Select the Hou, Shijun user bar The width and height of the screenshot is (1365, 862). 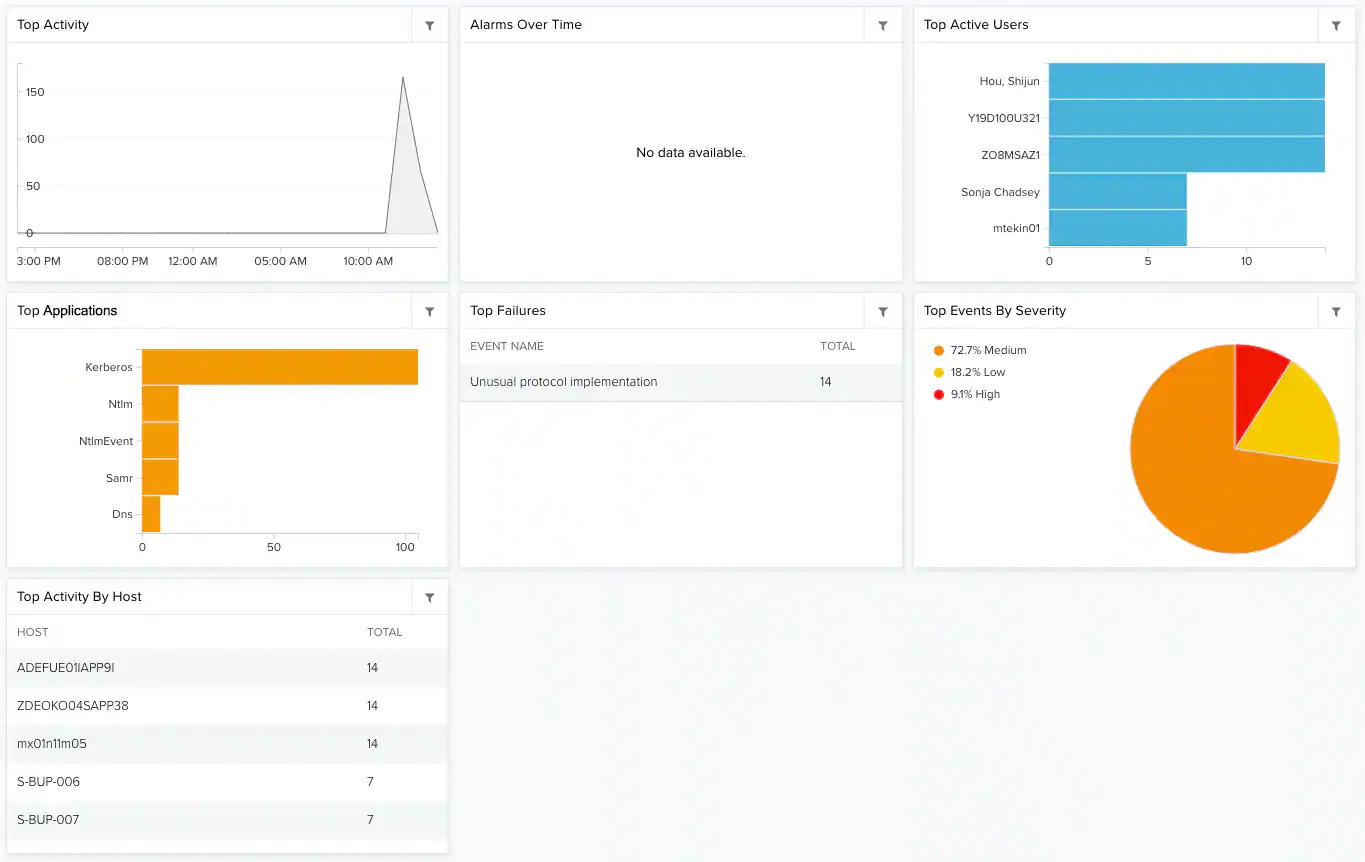[x=1187, y=81]
